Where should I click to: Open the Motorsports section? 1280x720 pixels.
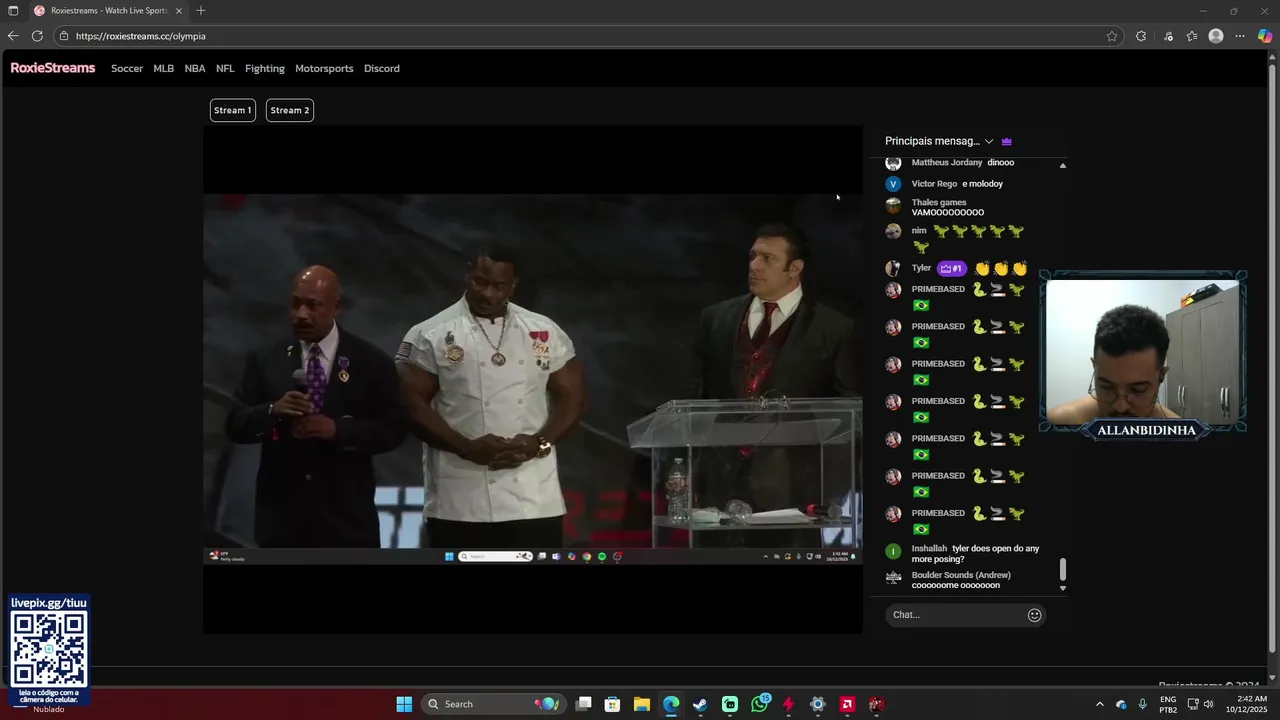coord(324,69)
